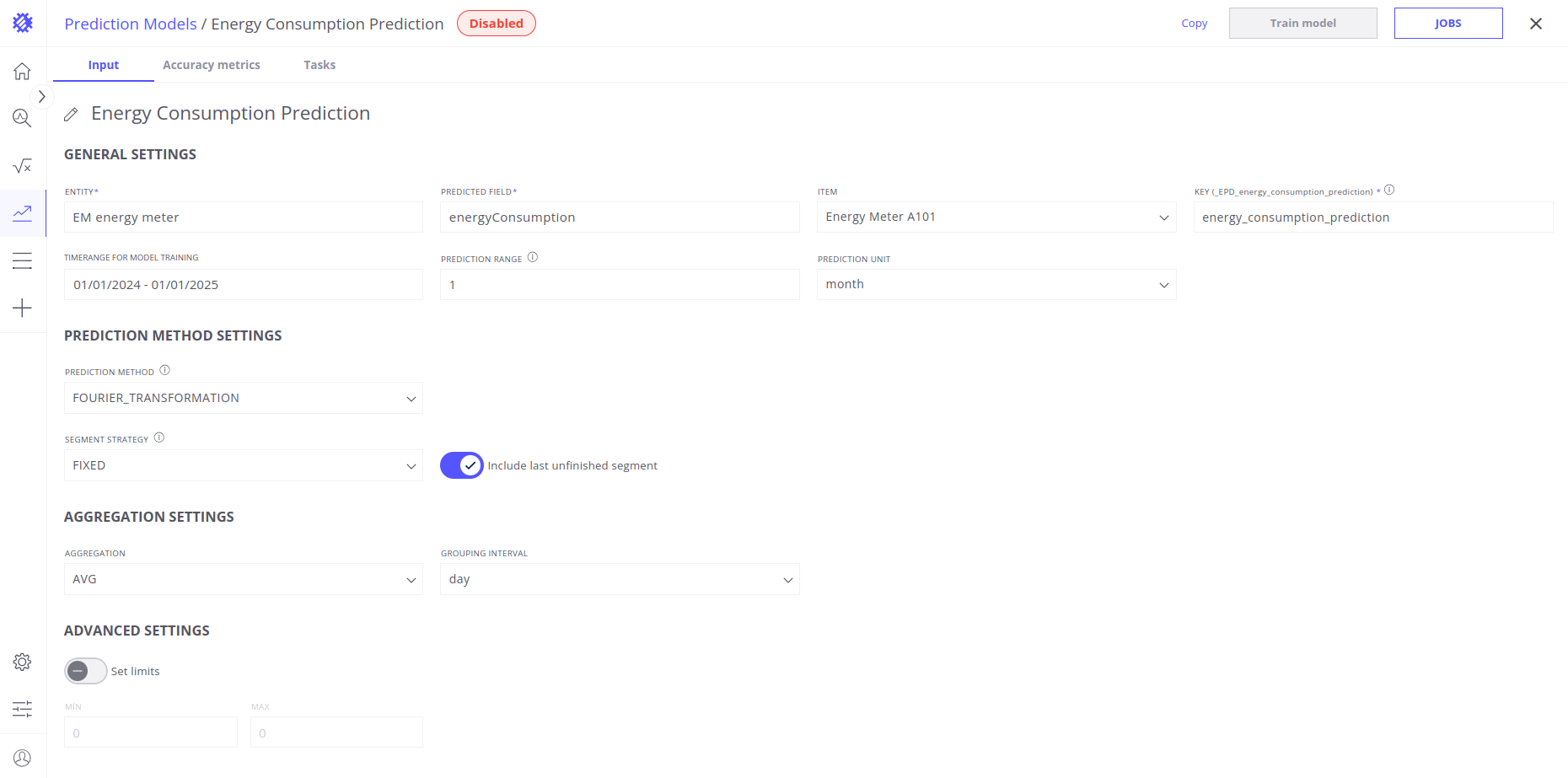This screenshot has height=778, width=1568.
Task: Expand the Aggregation AVG dropdown
Action: click(243, 579)
